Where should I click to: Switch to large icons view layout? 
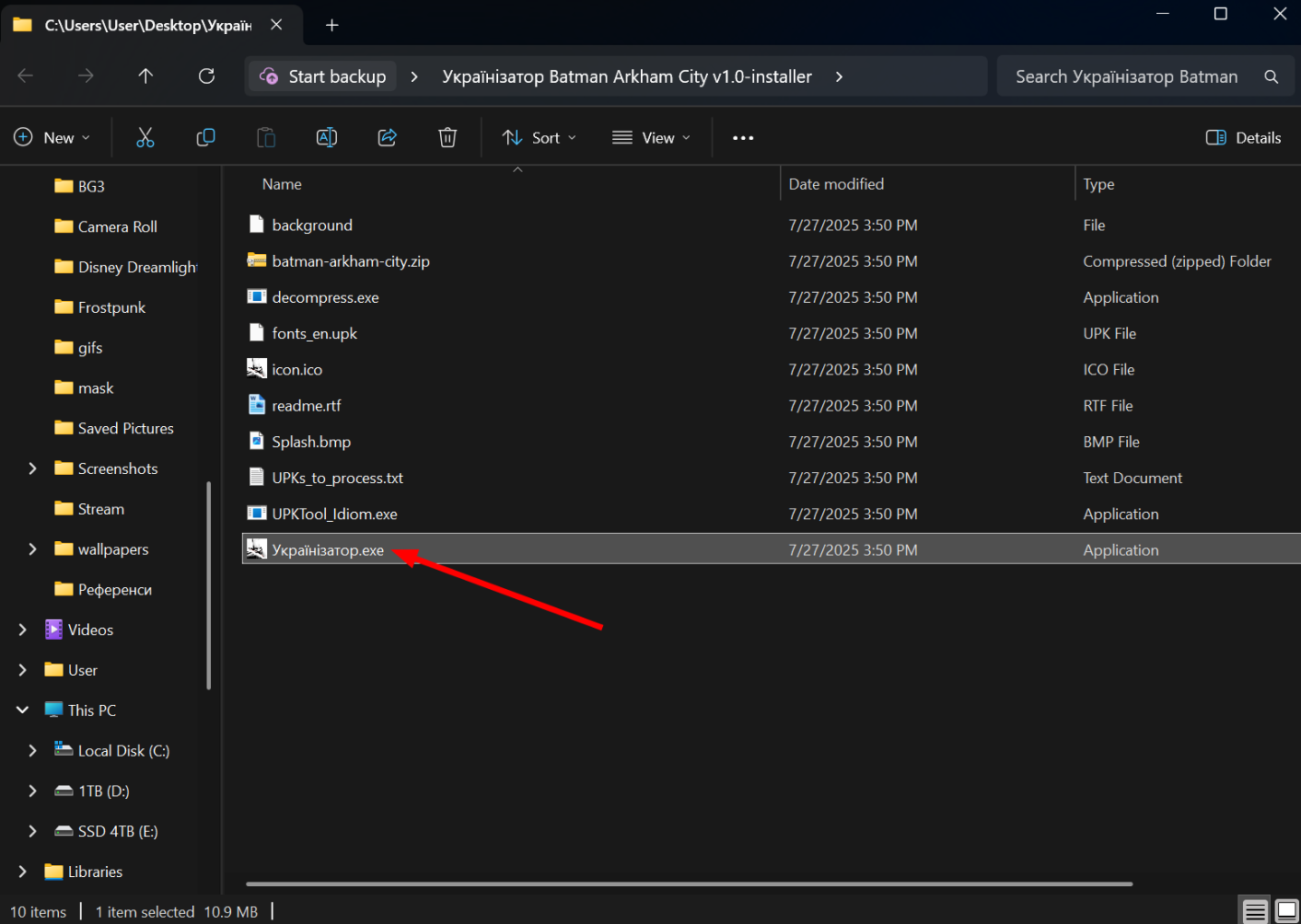click(x=1287, y=911)
